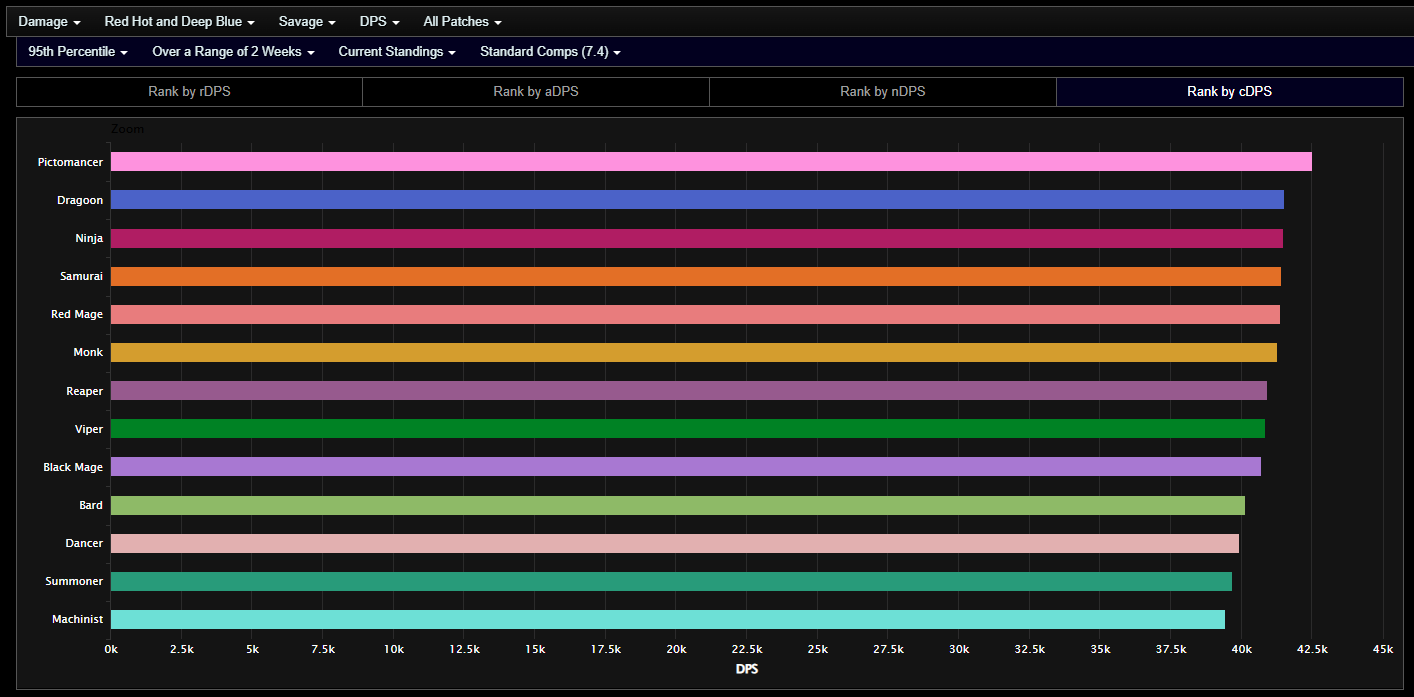This screenshot has height=697, width=1414.
Task: Click the Ninja axis label
Action: coord(90,238)
